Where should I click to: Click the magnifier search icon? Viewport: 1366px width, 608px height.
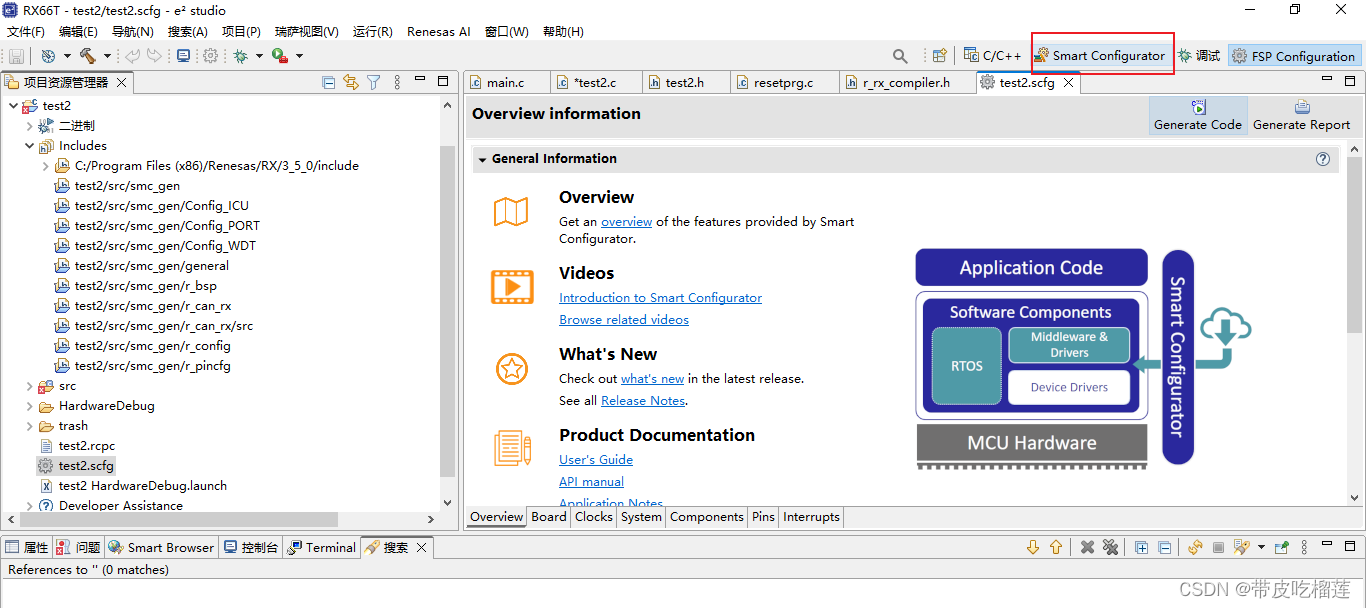point(901,56)
